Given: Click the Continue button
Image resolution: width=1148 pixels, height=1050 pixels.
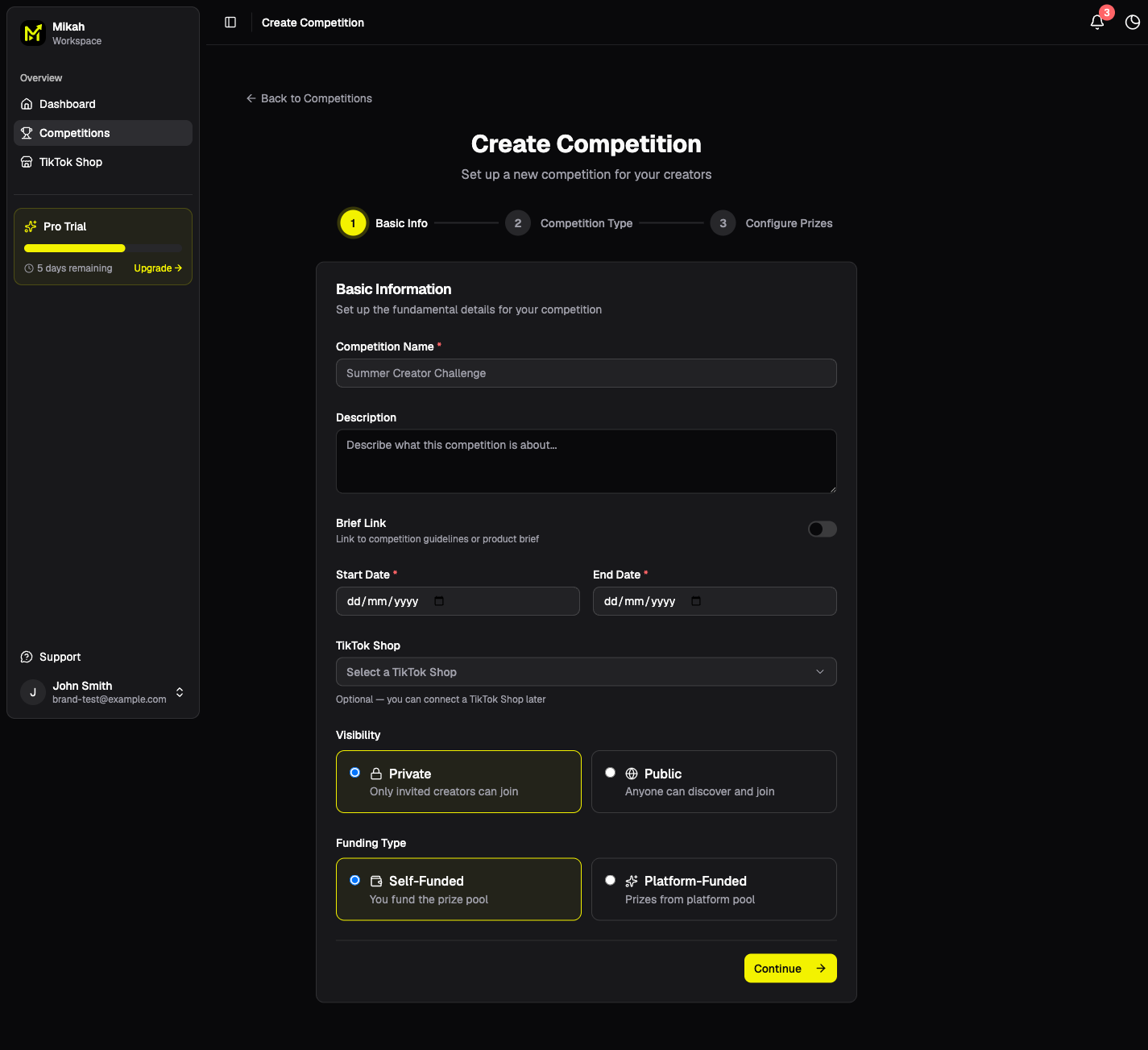Looking at the screenshot, I should [790, 969].
